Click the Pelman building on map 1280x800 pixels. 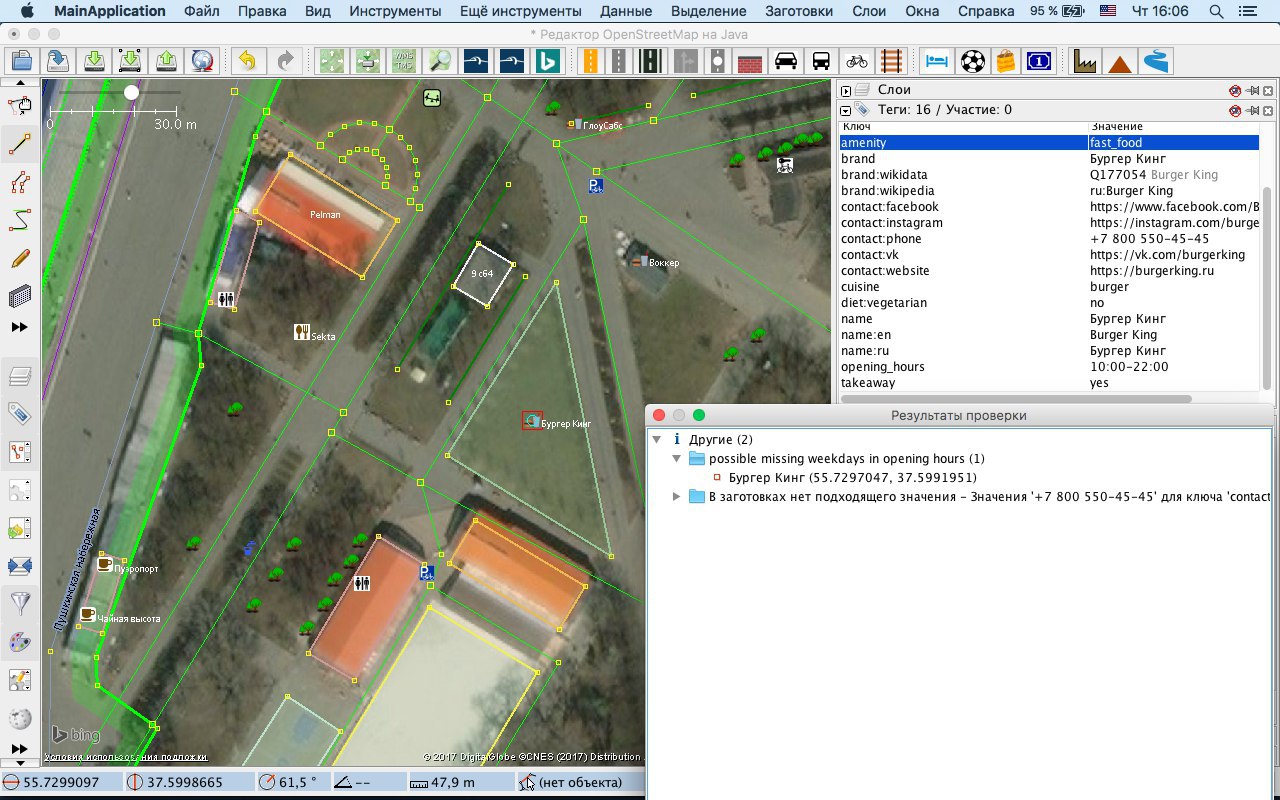[324, 215]
